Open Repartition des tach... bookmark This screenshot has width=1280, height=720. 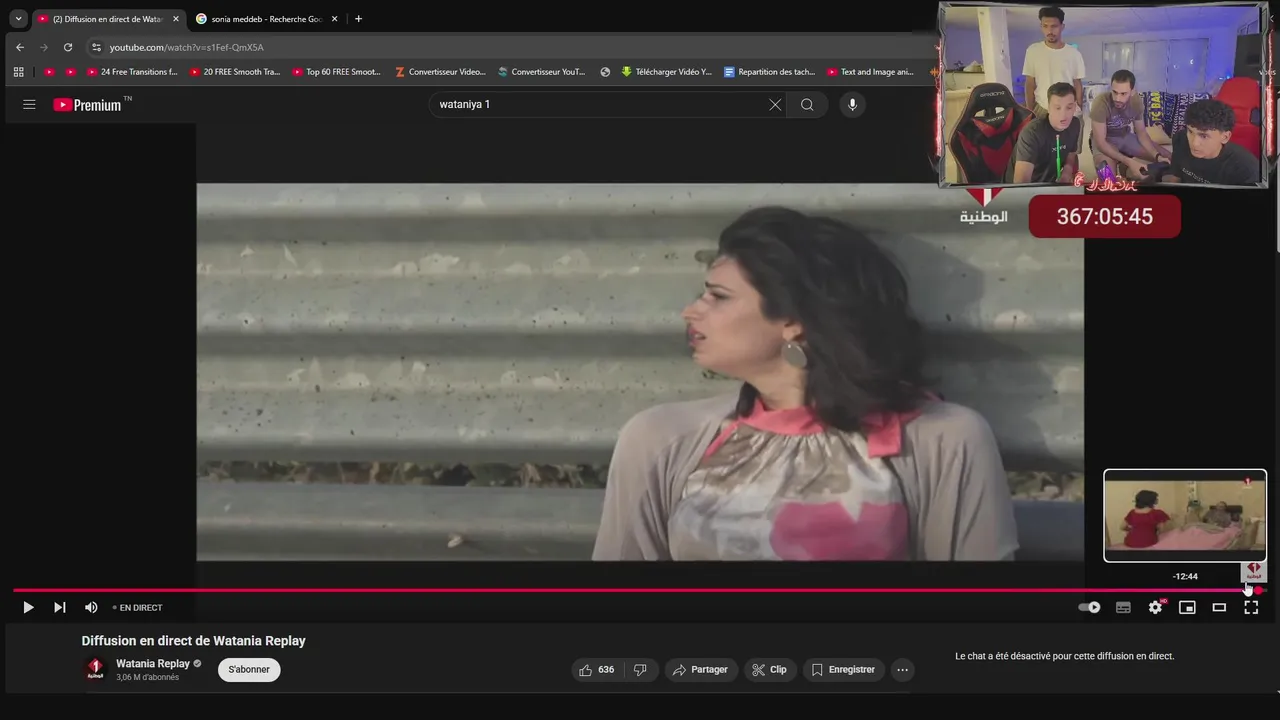[x=769, y=72]
